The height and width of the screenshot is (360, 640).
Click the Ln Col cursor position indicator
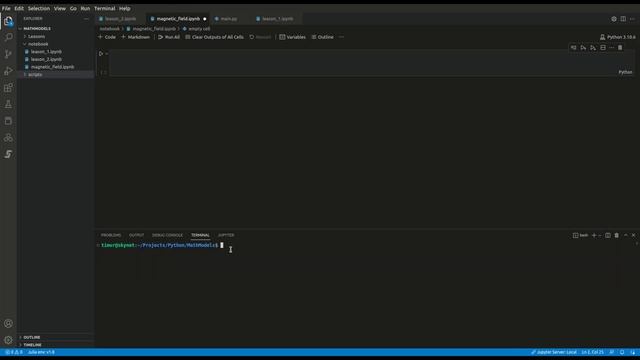pyautogui.click(x=592, y=352)
